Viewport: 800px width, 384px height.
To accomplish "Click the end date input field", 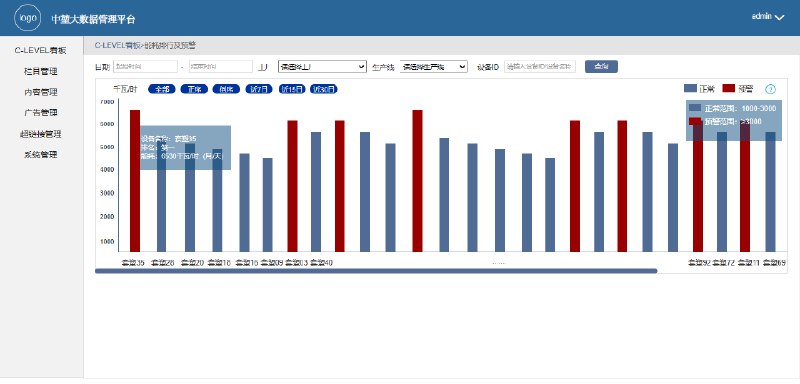I will pos(221,66).
